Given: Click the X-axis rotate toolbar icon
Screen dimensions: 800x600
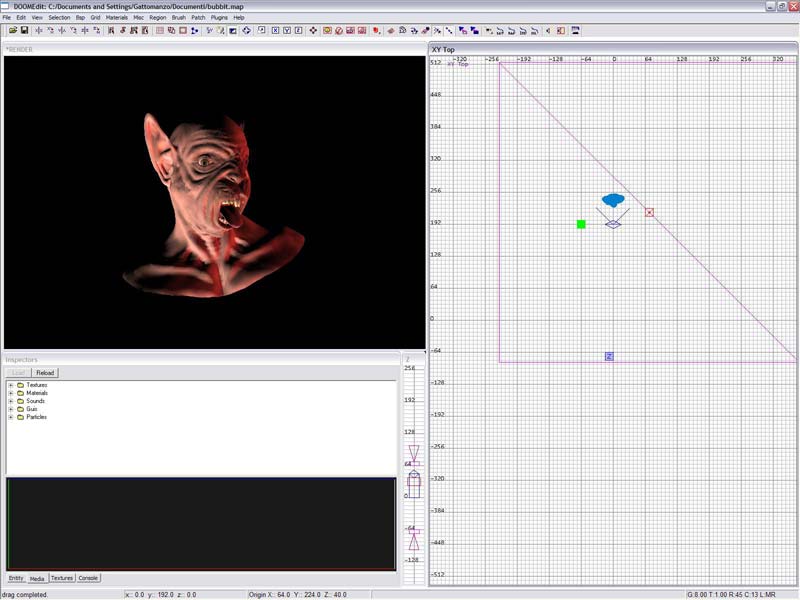Looking at the screenshot, I should (50, 31).
